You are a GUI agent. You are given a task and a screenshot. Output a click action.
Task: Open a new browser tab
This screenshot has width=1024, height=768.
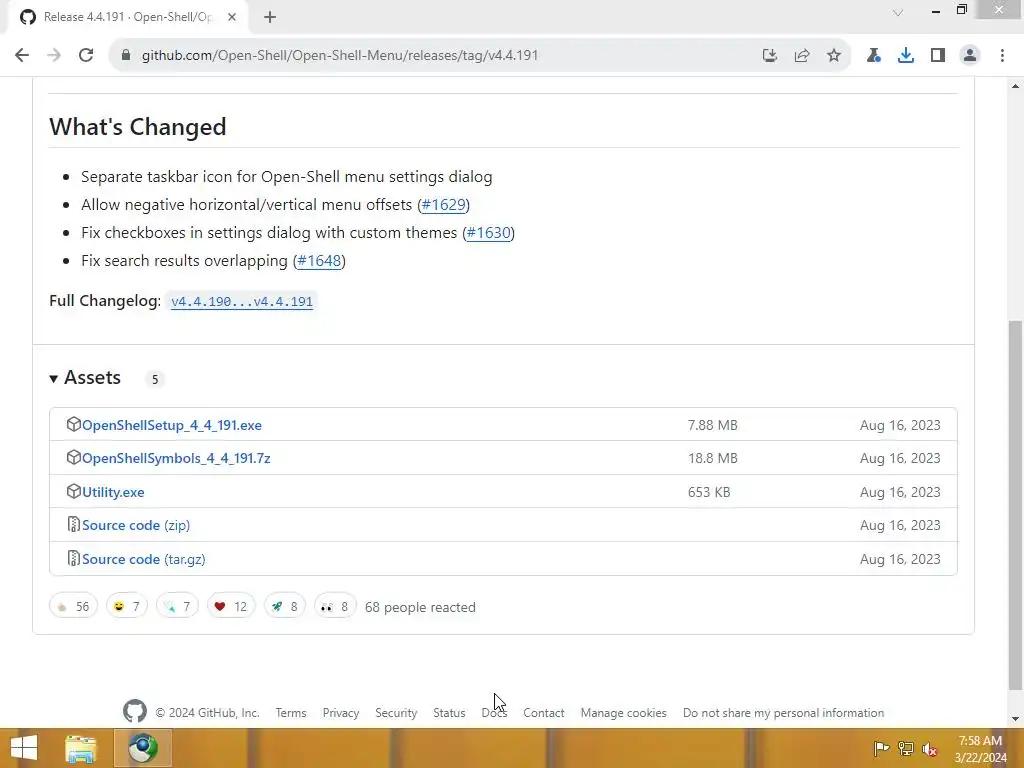pyautogui.click(x=270, y=17)
